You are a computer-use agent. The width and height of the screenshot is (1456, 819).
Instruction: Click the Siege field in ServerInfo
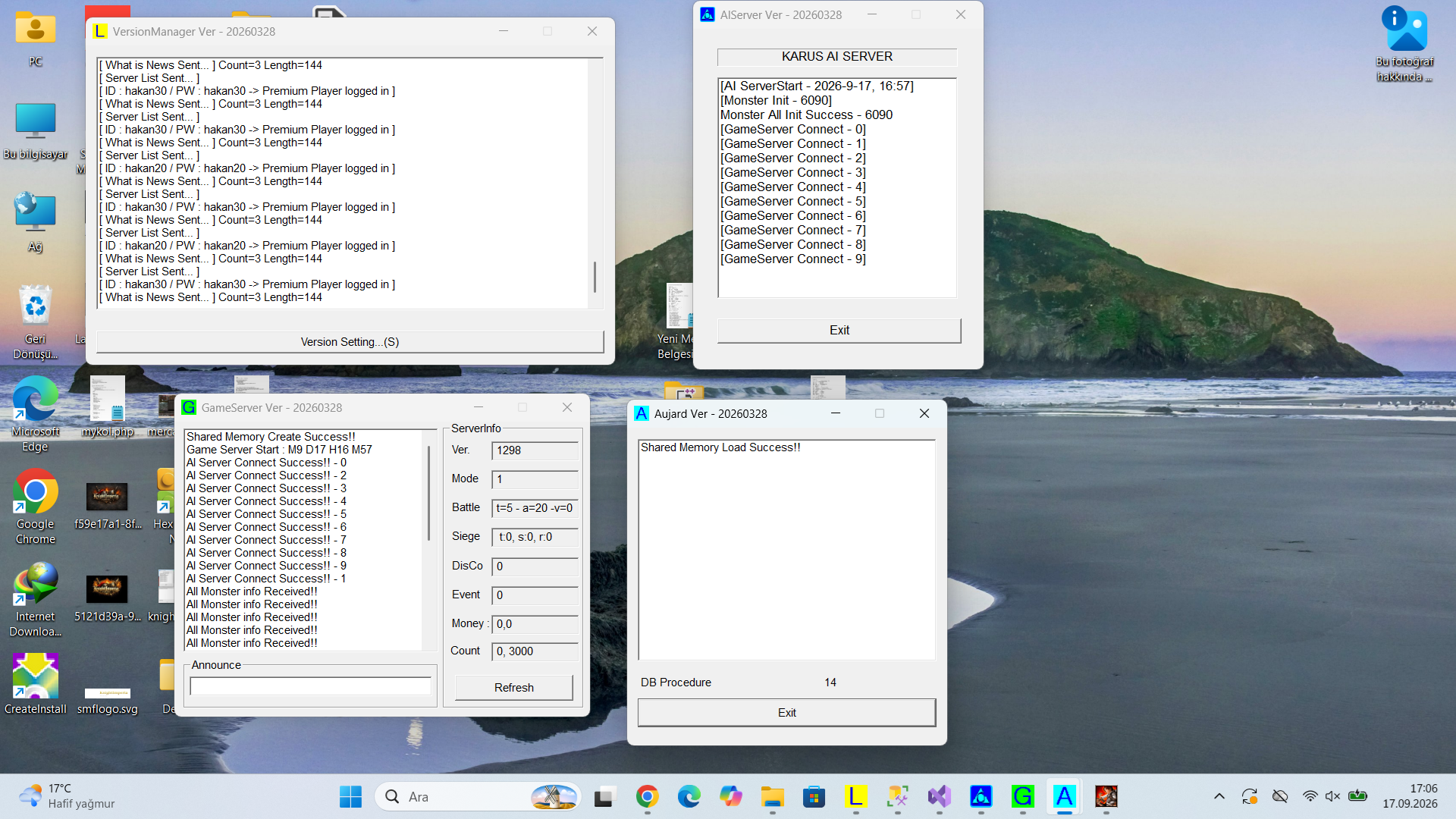535,537
